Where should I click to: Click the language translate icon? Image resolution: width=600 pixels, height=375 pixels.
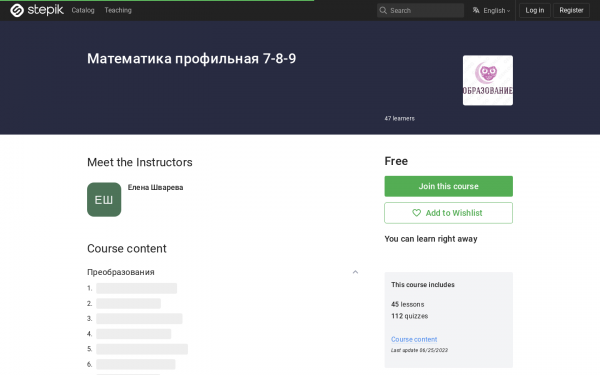click(x=476, y=10)
